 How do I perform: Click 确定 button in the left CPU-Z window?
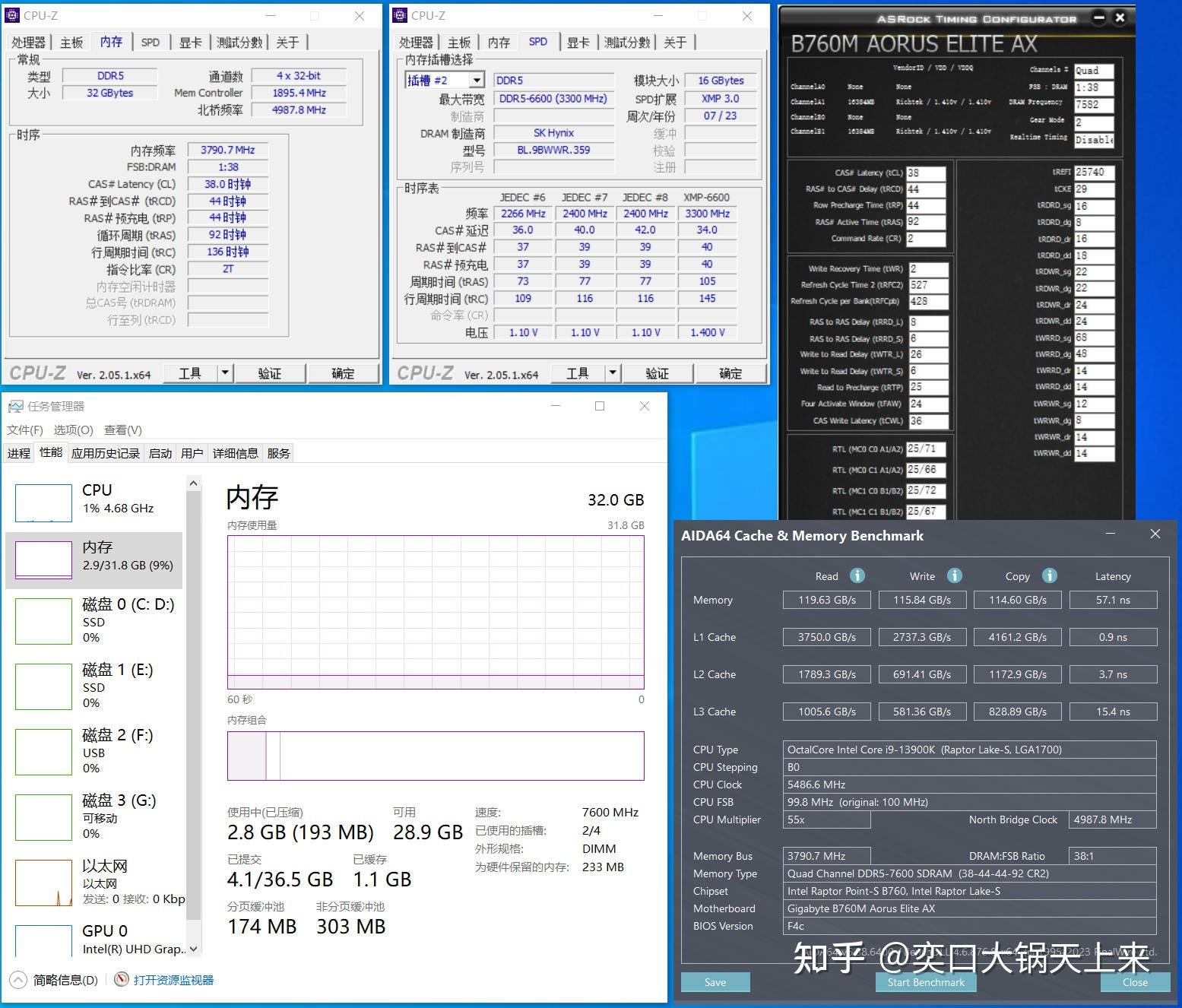pyautogui.click(x=343, y=372)
